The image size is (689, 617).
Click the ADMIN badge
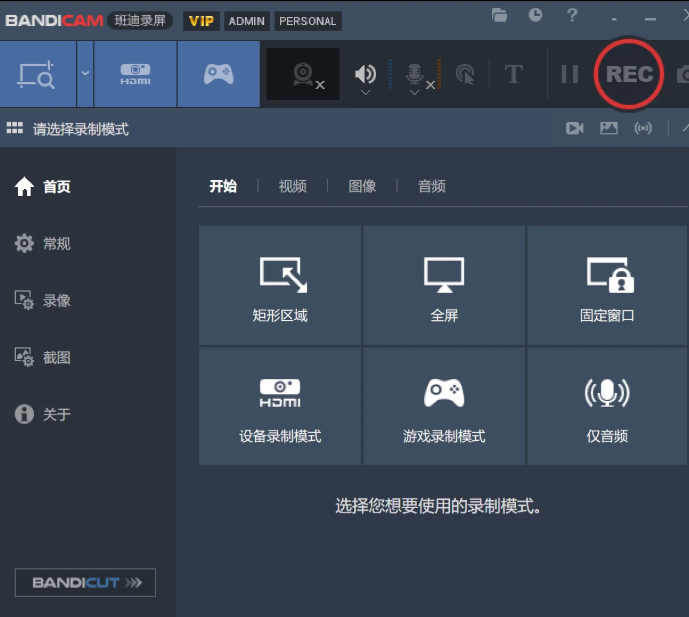(x=247, y=21)
